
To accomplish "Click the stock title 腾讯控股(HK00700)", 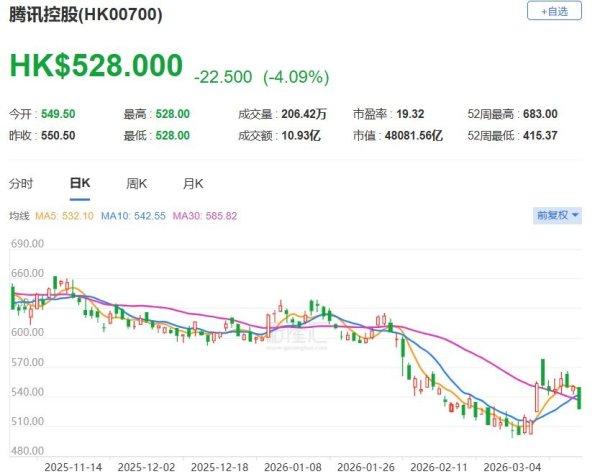I will click(86, 15).
